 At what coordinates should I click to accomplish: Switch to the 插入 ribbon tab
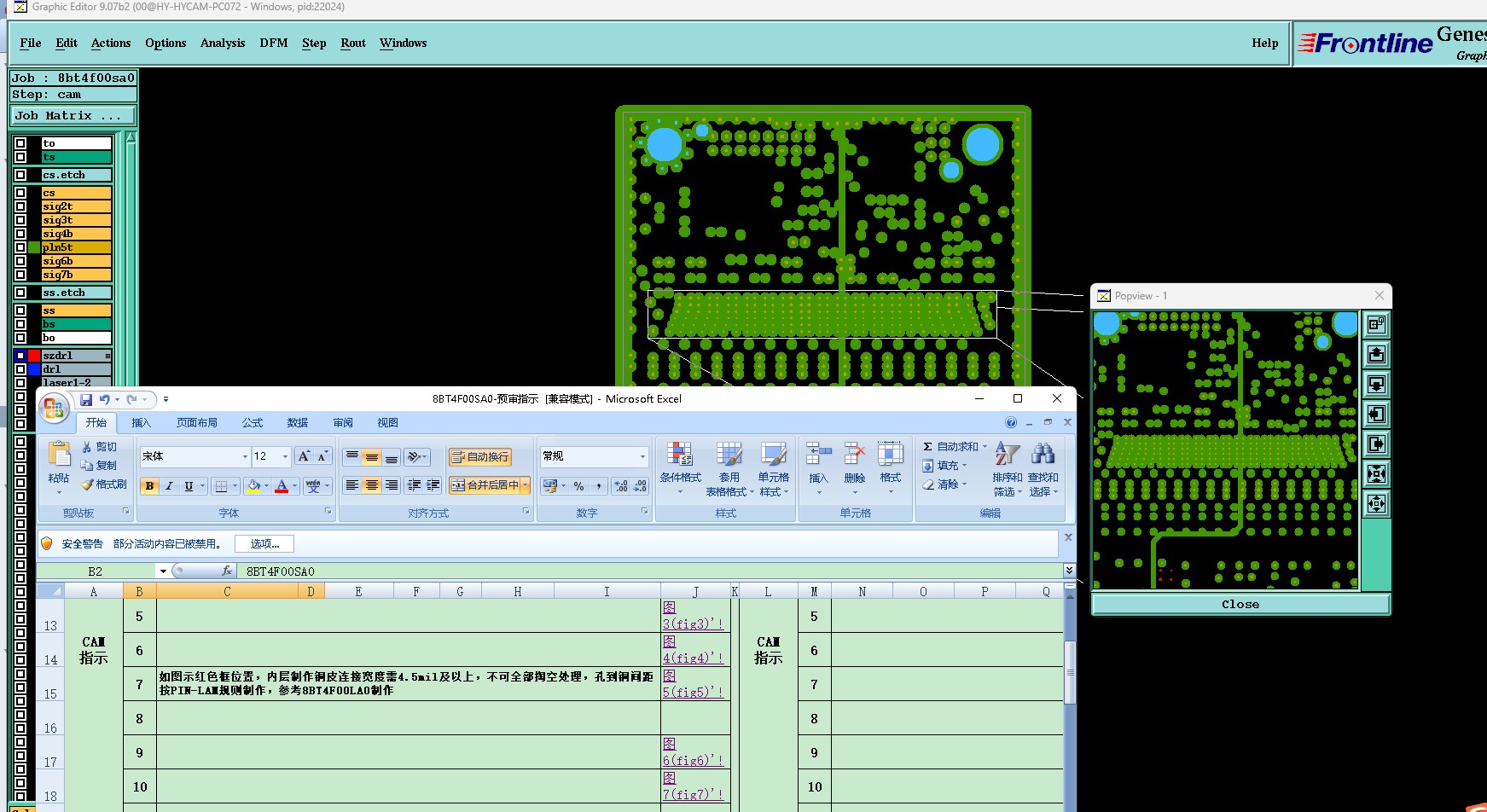tap(141, 422)
